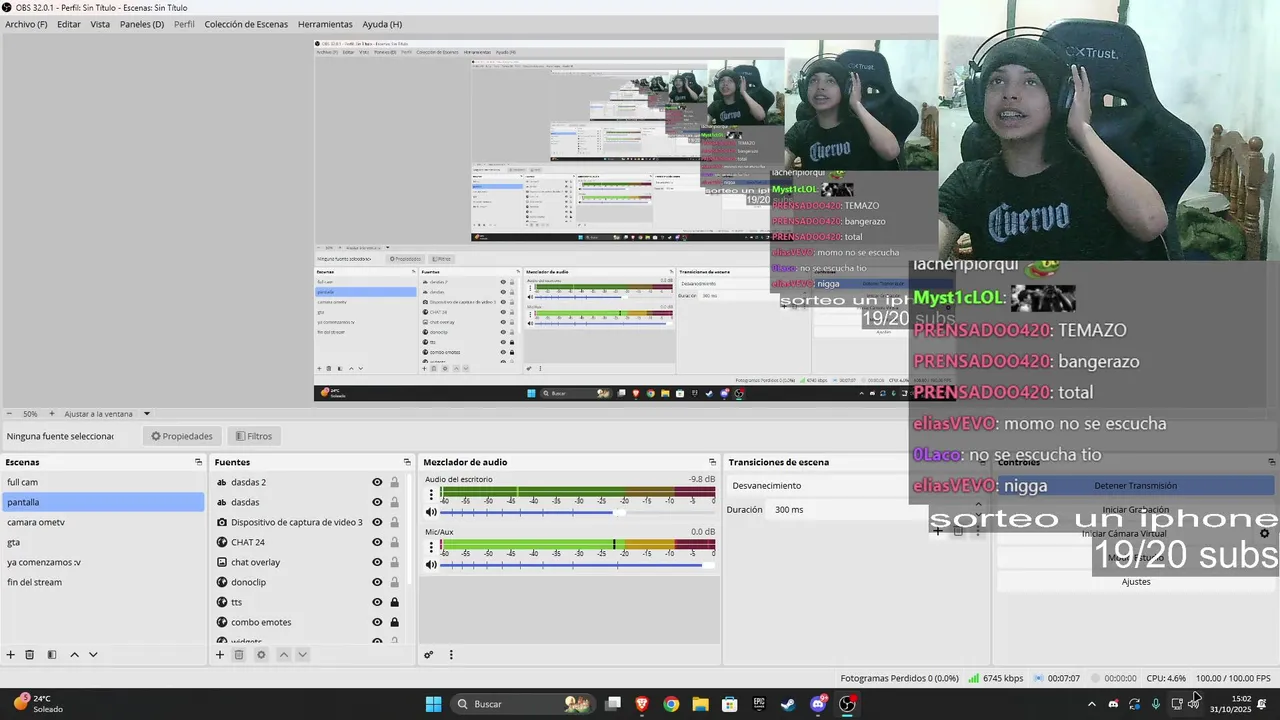The height and width of the screenshot is (720, 1280).
Task: Hide the CHAT 24 source
Action: point(377,542)
